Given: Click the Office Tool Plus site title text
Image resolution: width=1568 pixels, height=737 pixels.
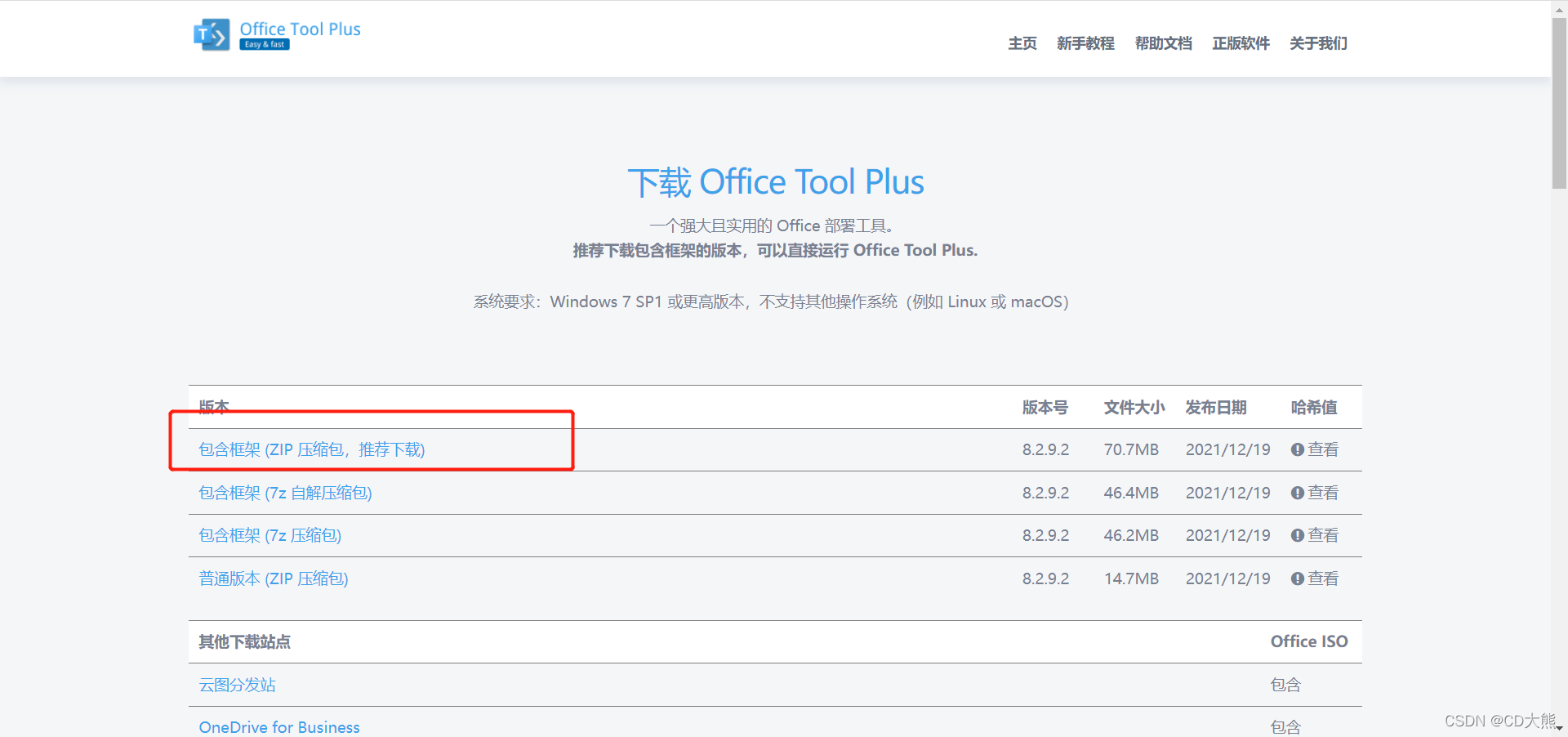Looking at the screenshot, I should point(300,29).
